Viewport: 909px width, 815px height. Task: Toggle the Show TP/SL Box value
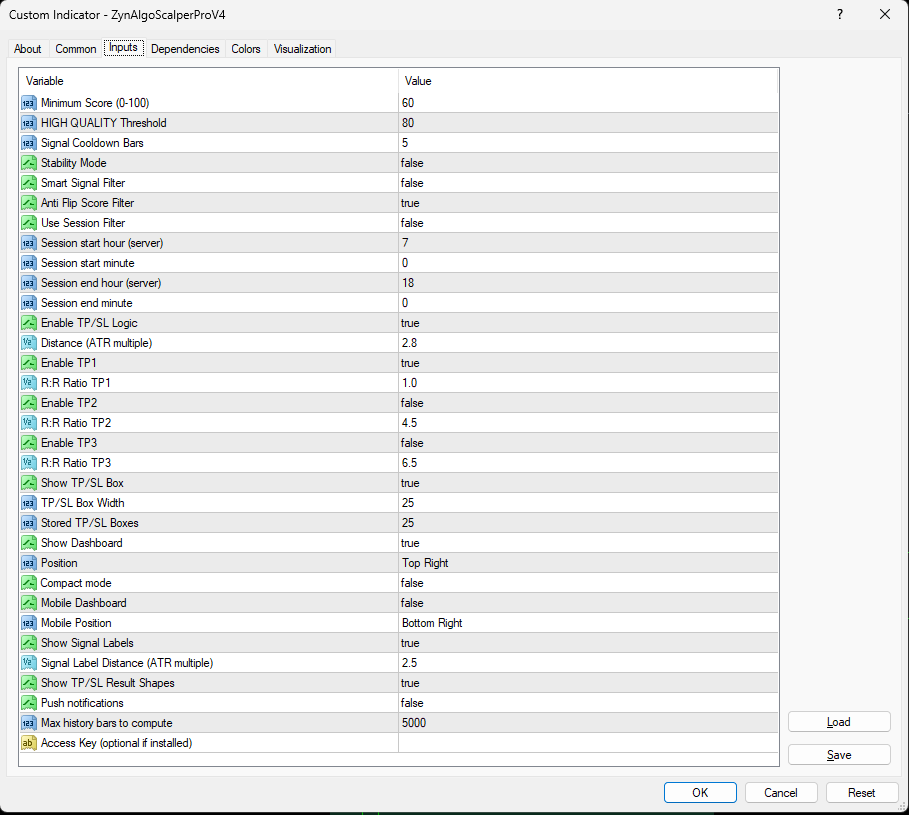[588, 483]
